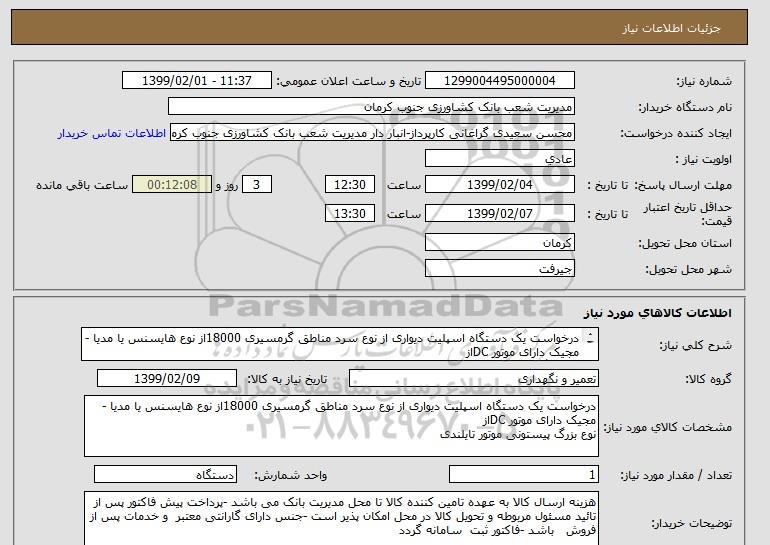The image size is (770, 545).
Task: Click the header جزئیات اطلاعات نیاز
Action: click(x=671, y=28)
